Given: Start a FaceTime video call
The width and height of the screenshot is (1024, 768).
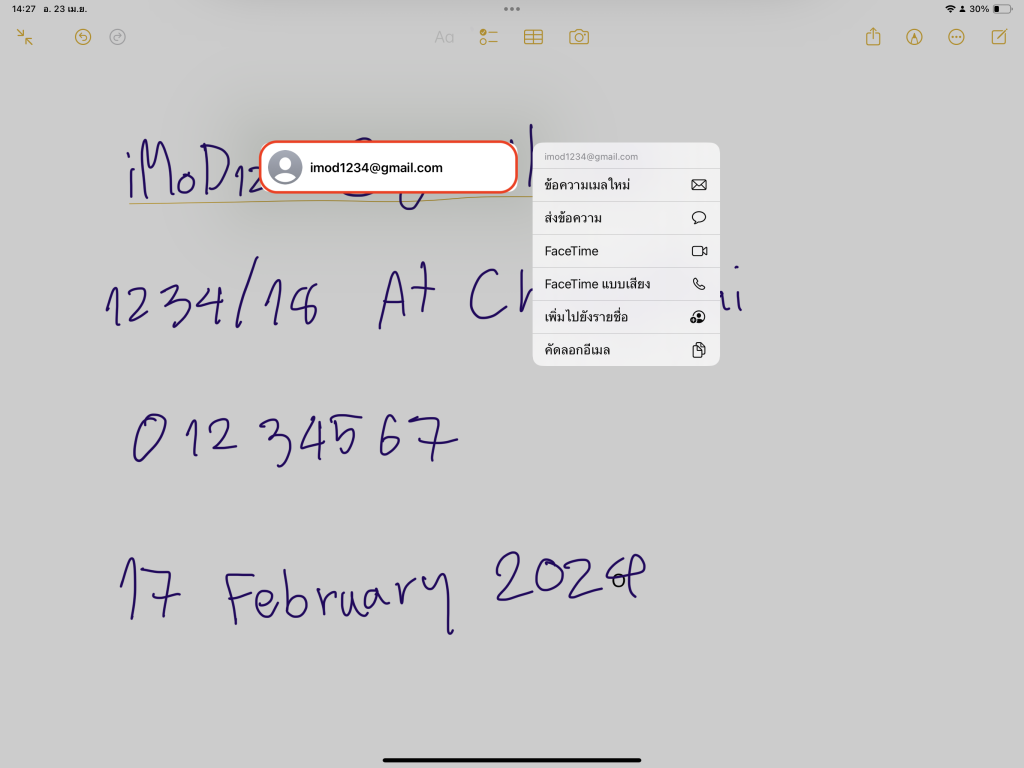Looking at the screenshot, I should click(x=625, y=251).
